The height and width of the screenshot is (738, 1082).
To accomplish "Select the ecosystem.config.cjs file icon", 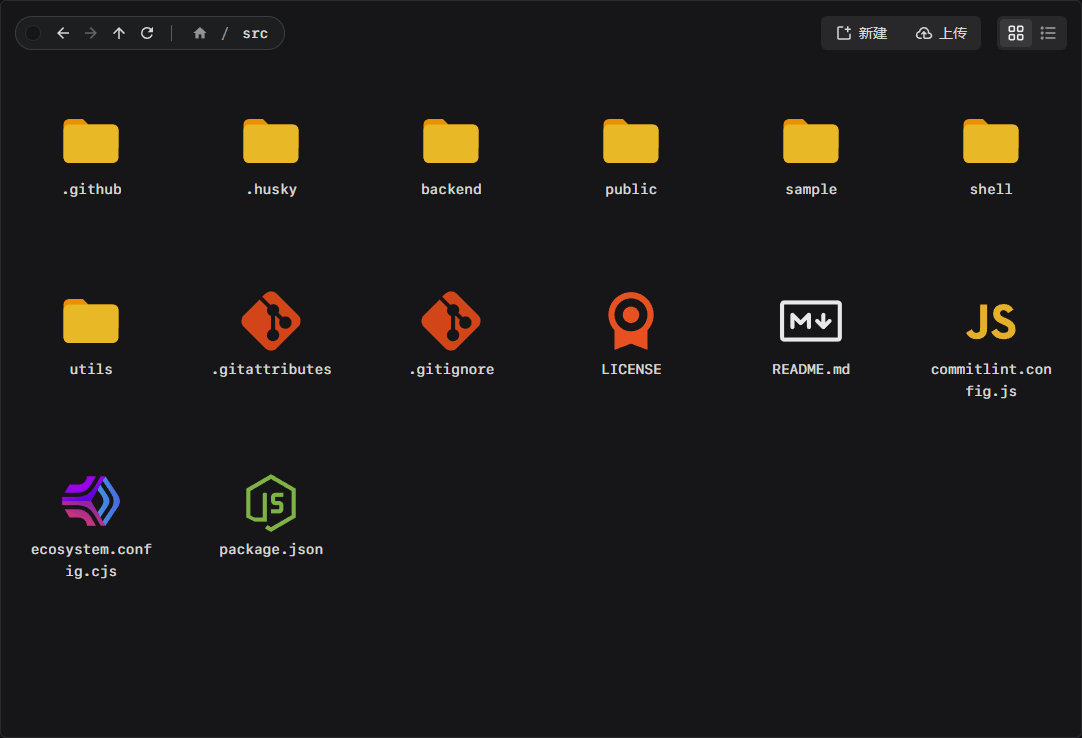I will 91,501.
